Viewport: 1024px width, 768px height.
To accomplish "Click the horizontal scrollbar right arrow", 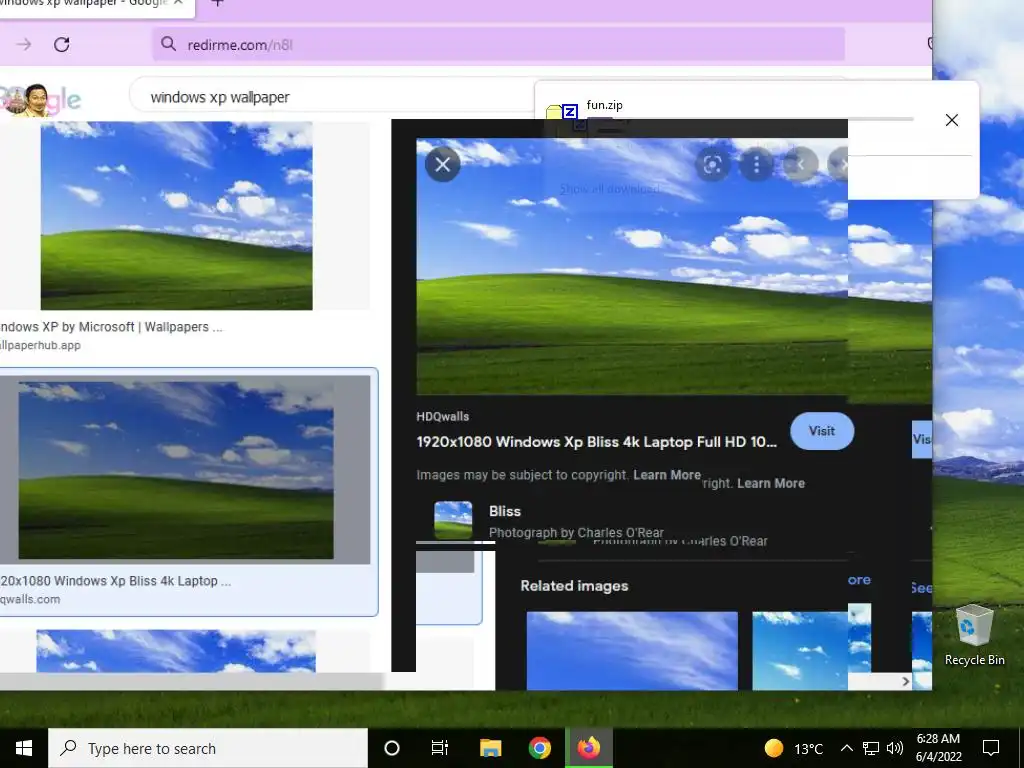I will pyautogui.click(x=905, y=681).
